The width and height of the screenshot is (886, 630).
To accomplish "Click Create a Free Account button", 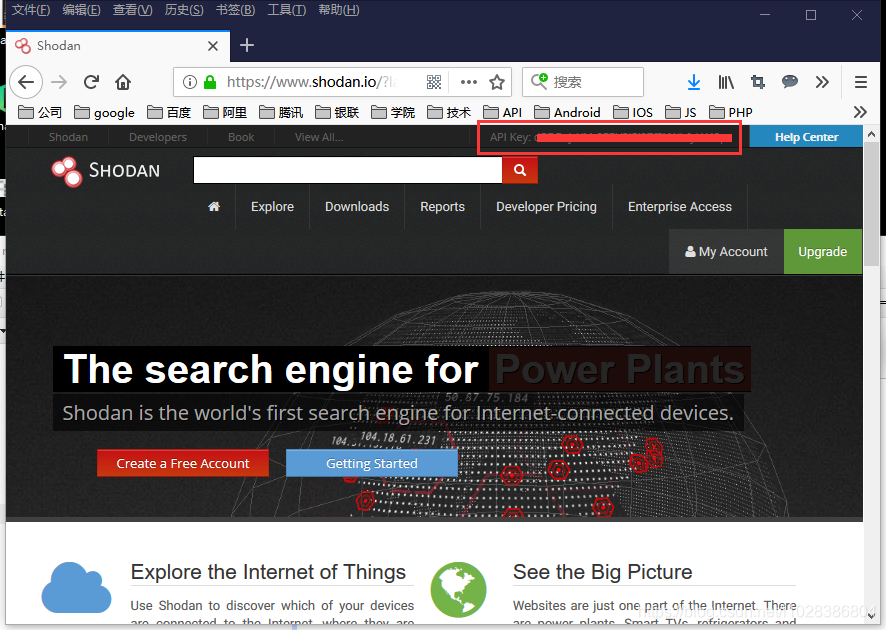I will (x=183, y=463).
